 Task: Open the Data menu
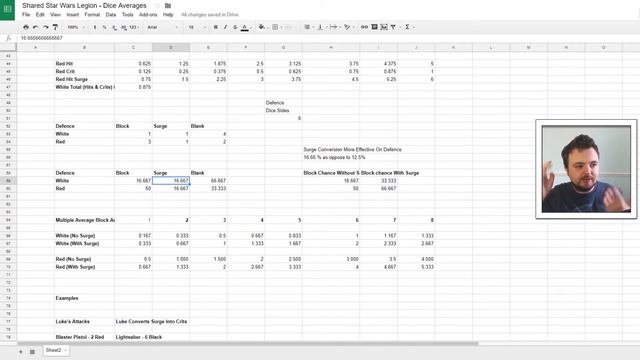click(x=111, y=15)
